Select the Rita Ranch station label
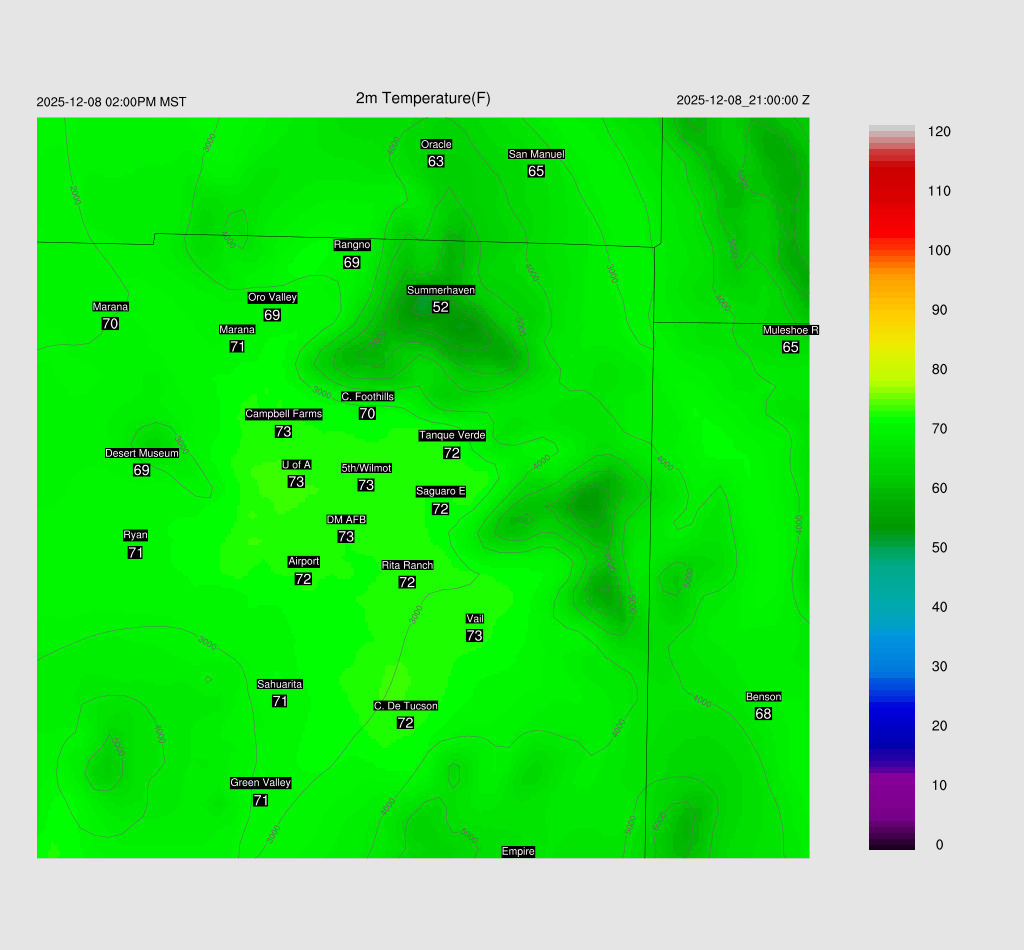Viewport: 1024px width, 950px height. (x=407, y=565)
